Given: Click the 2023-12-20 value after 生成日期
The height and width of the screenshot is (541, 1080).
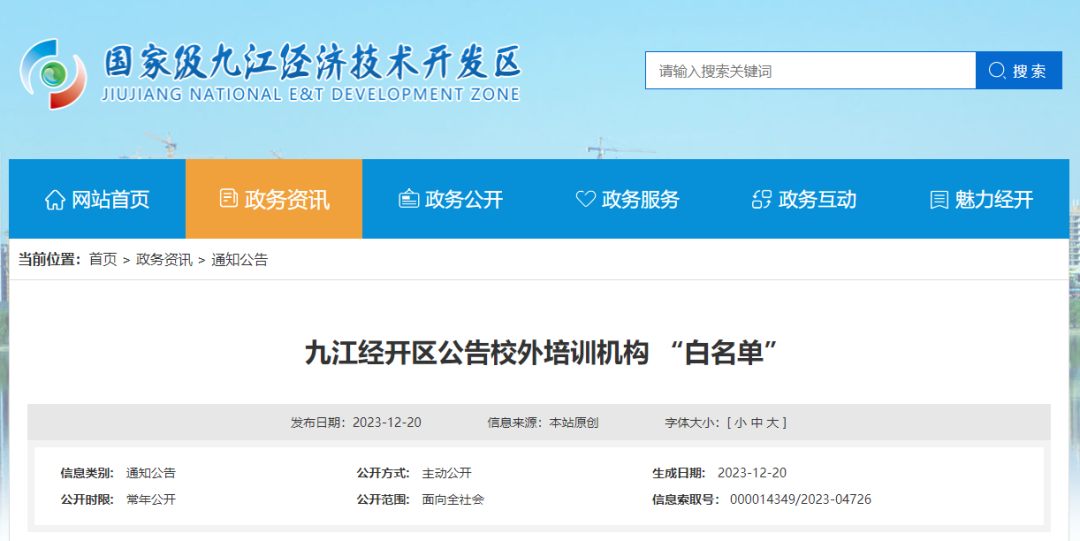Looking at the screenshot, I should coord(752,473).
